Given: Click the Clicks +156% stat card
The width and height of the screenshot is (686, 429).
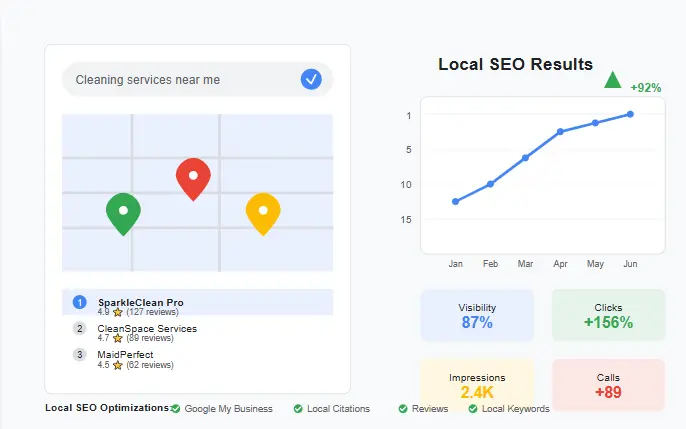Looking at the screenshot, I should coord(608,315).
